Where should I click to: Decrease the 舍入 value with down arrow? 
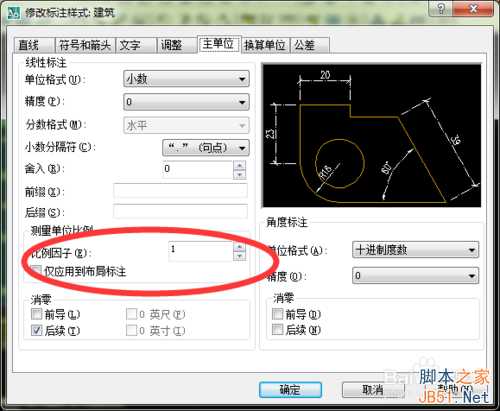(240, 174)
